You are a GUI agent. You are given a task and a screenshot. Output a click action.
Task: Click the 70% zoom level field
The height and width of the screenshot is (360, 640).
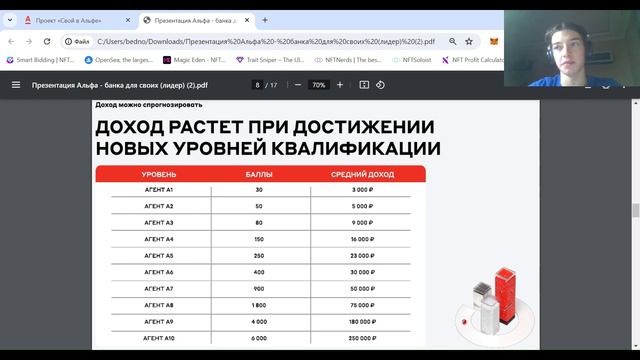pyautogui.click(x=318, y=85)
